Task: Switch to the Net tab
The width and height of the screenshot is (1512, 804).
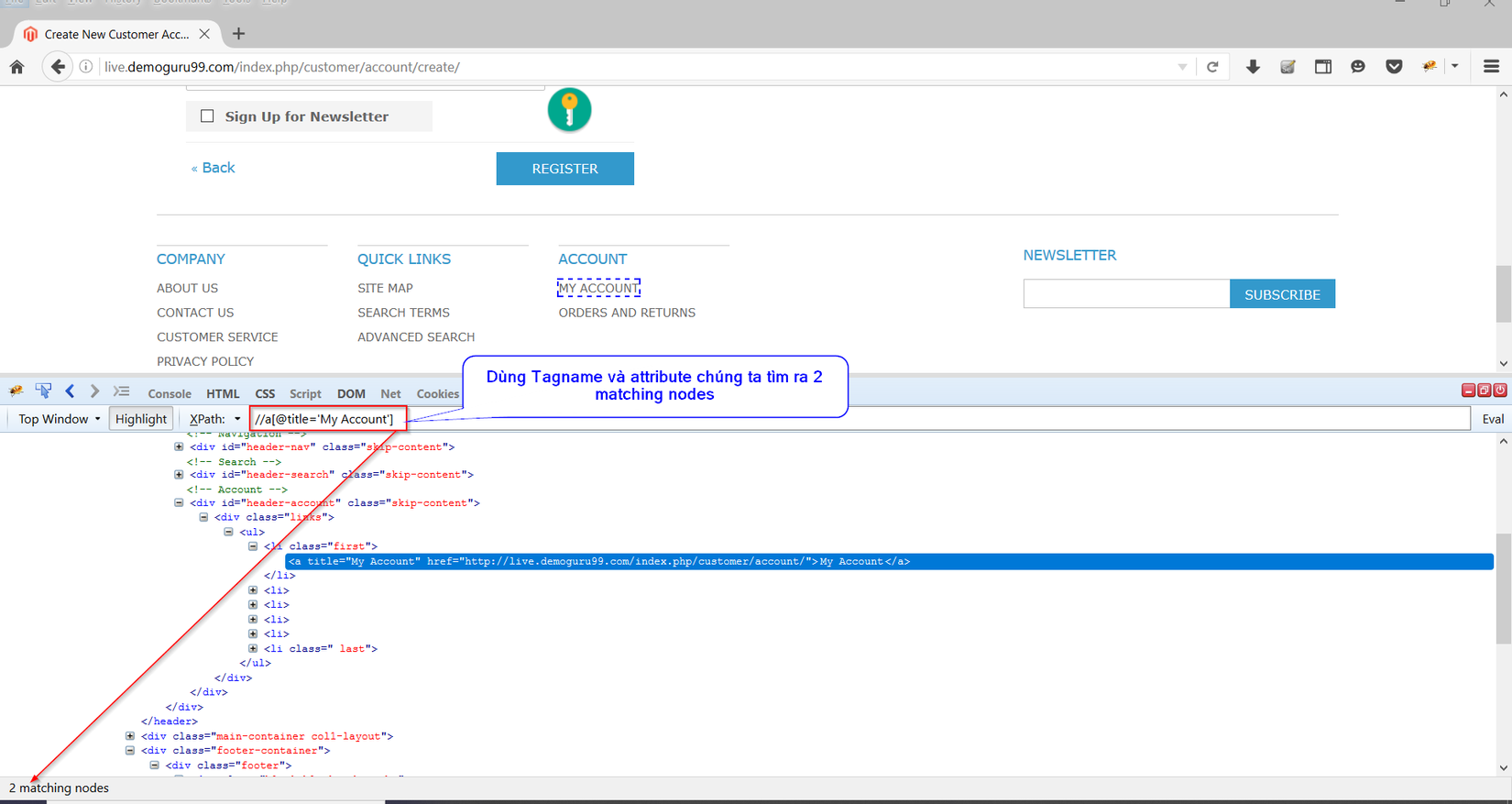Action: coord(390,394)
